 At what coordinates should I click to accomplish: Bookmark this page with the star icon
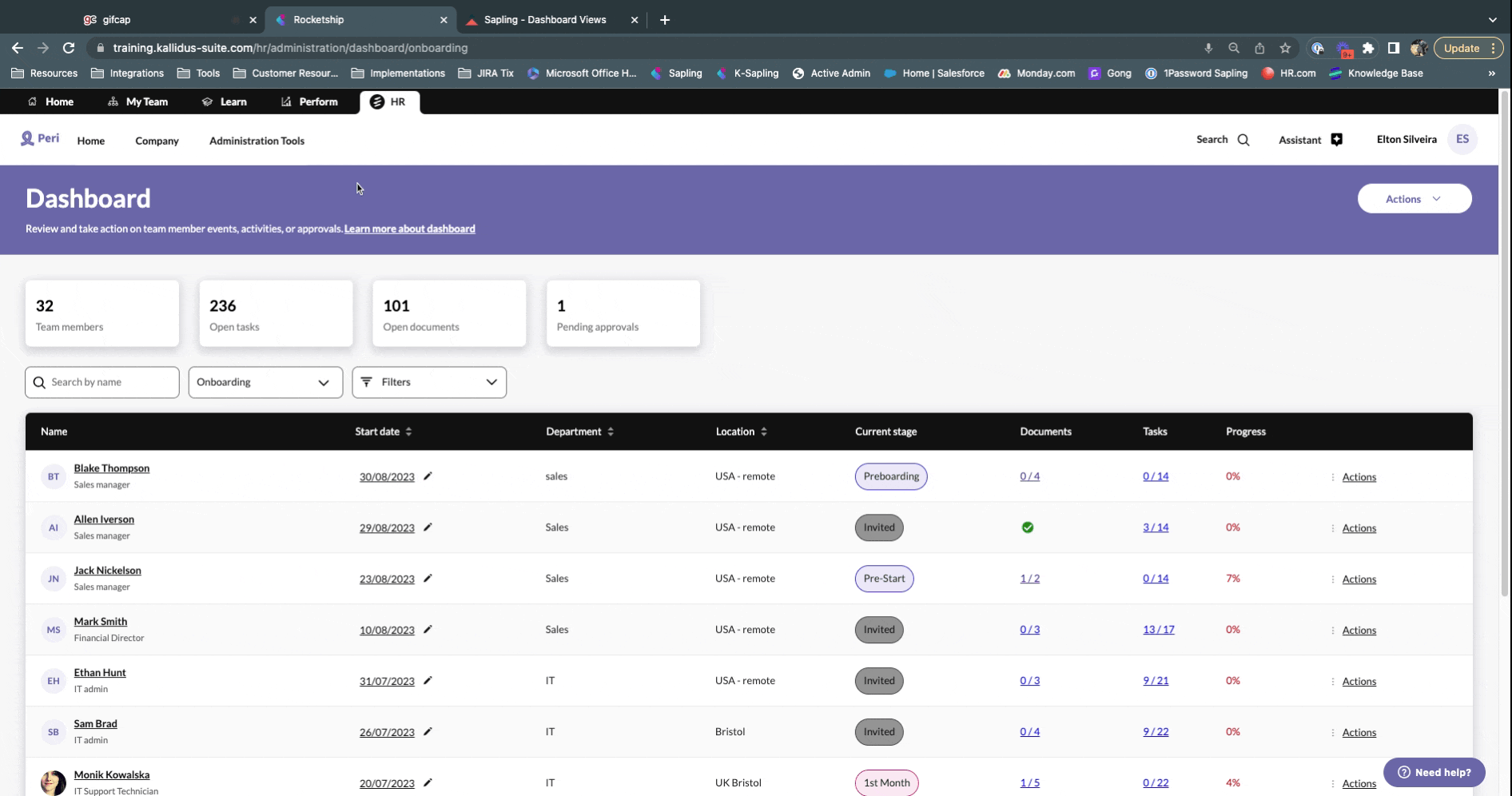1285,48
